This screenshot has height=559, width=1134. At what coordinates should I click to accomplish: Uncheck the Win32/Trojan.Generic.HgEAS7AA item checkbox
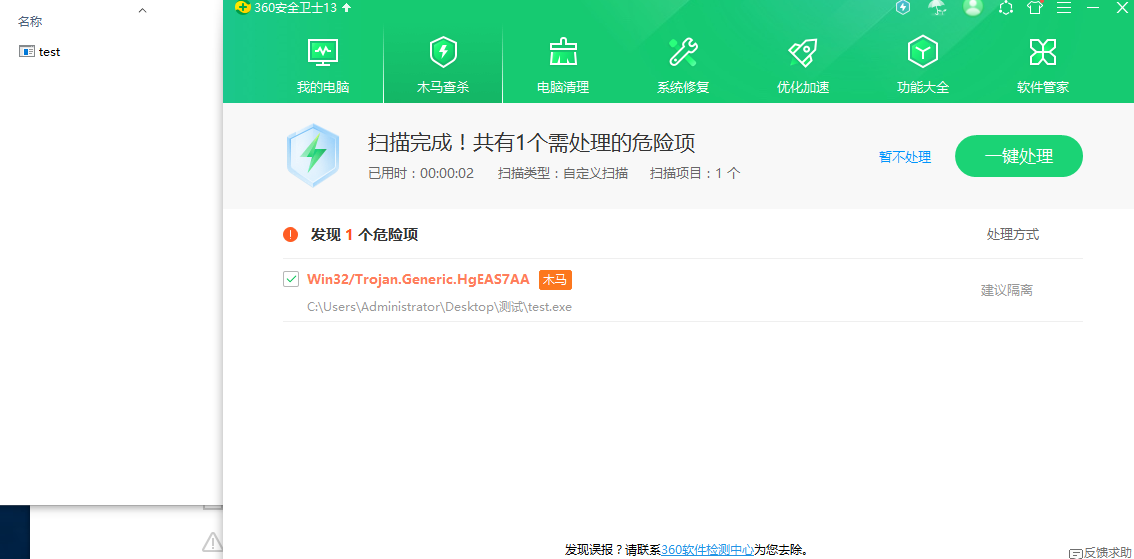(291, 279)
